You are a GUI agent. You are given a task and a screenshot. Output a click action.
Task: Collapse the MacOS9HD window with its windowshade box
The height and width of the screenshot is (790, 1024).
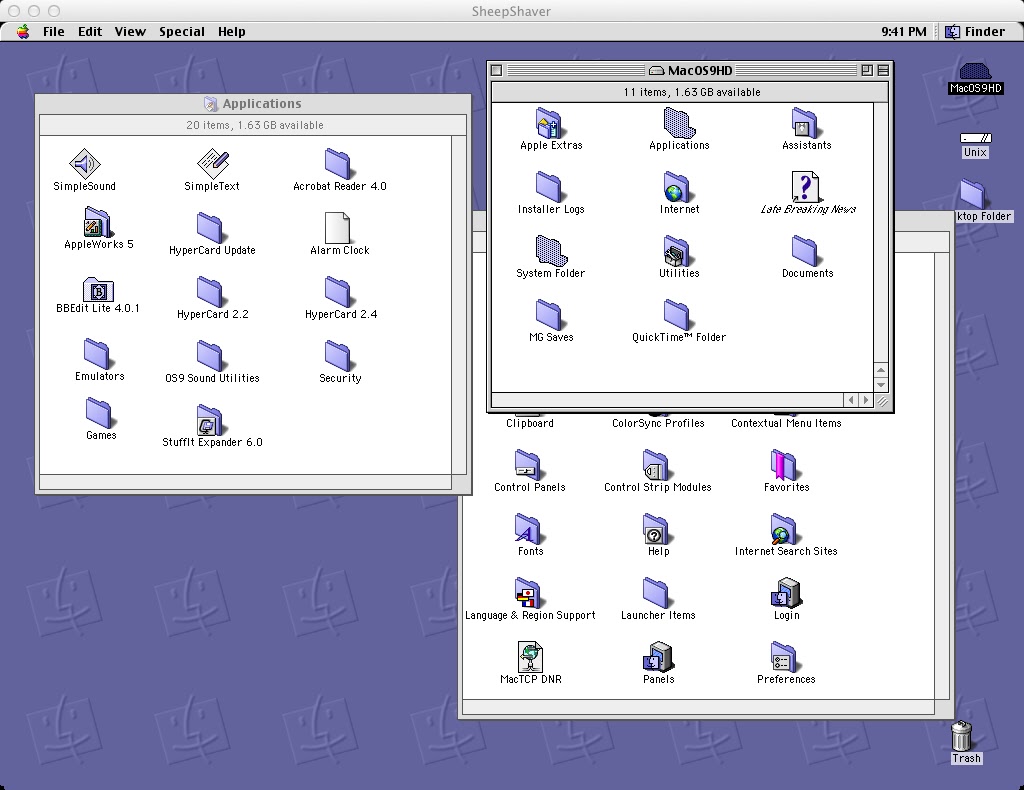click(881, 69)
